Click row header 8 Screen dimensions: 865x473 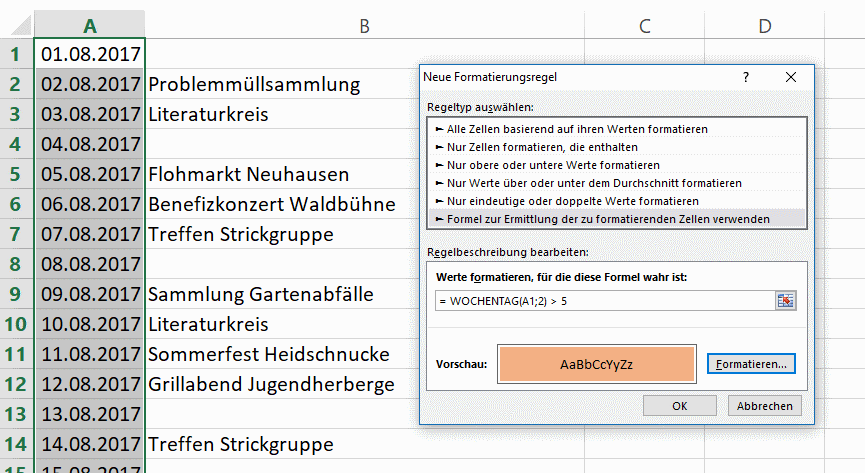click(x=15, y=265)
